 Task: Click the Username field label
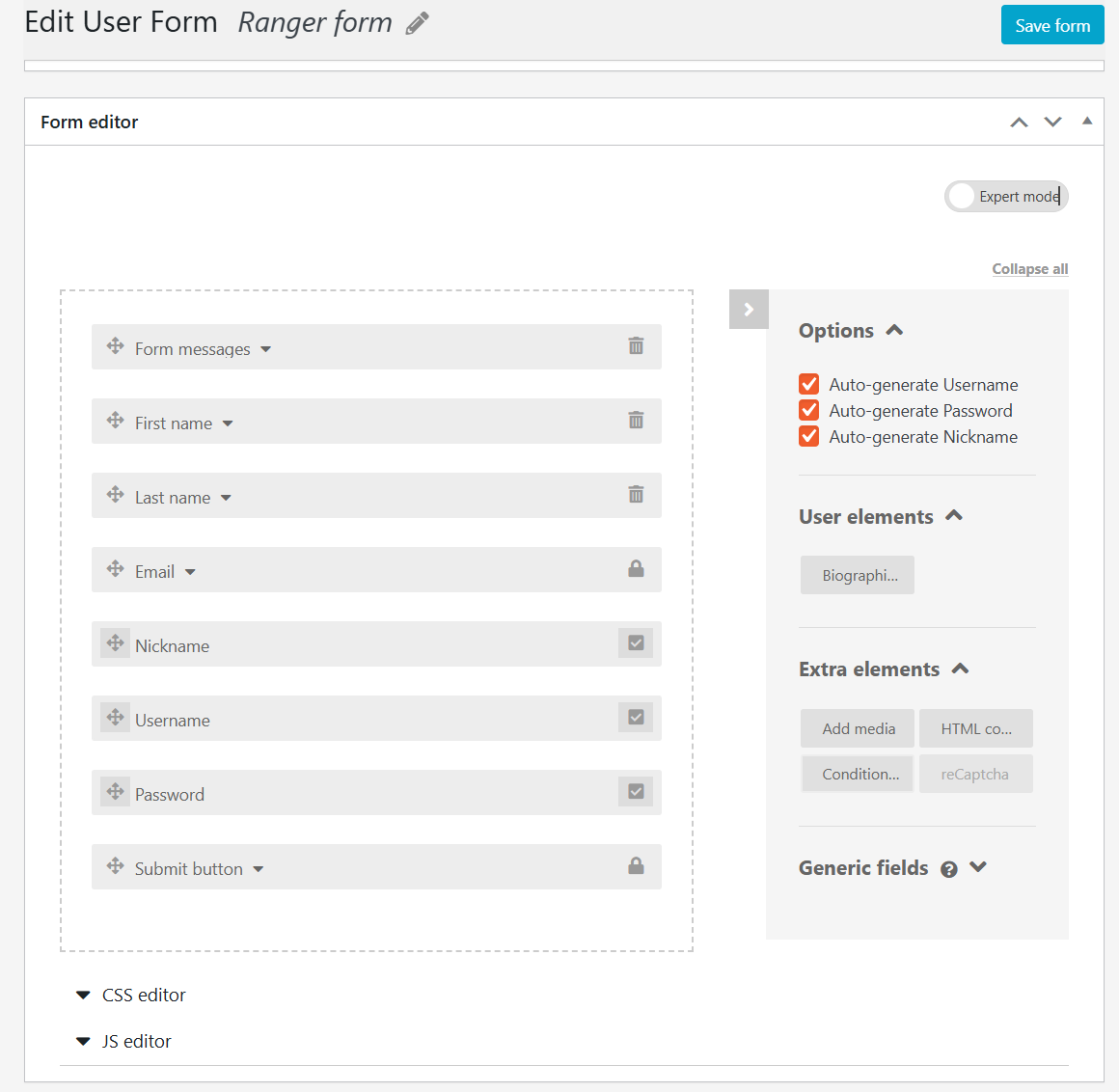pyautogui.click(x=172, y=721)
